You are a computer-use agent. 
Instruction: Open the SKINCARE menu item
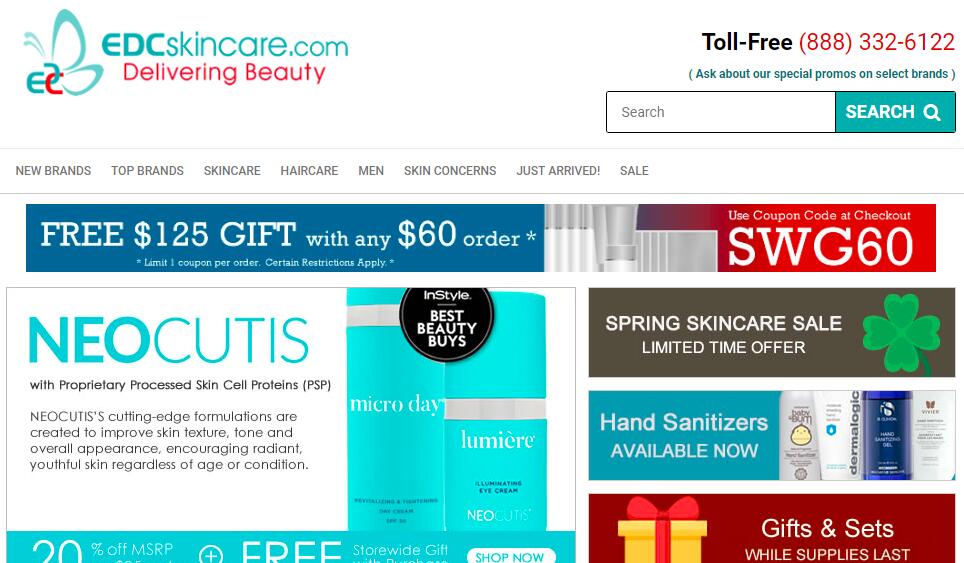(232, 171)
